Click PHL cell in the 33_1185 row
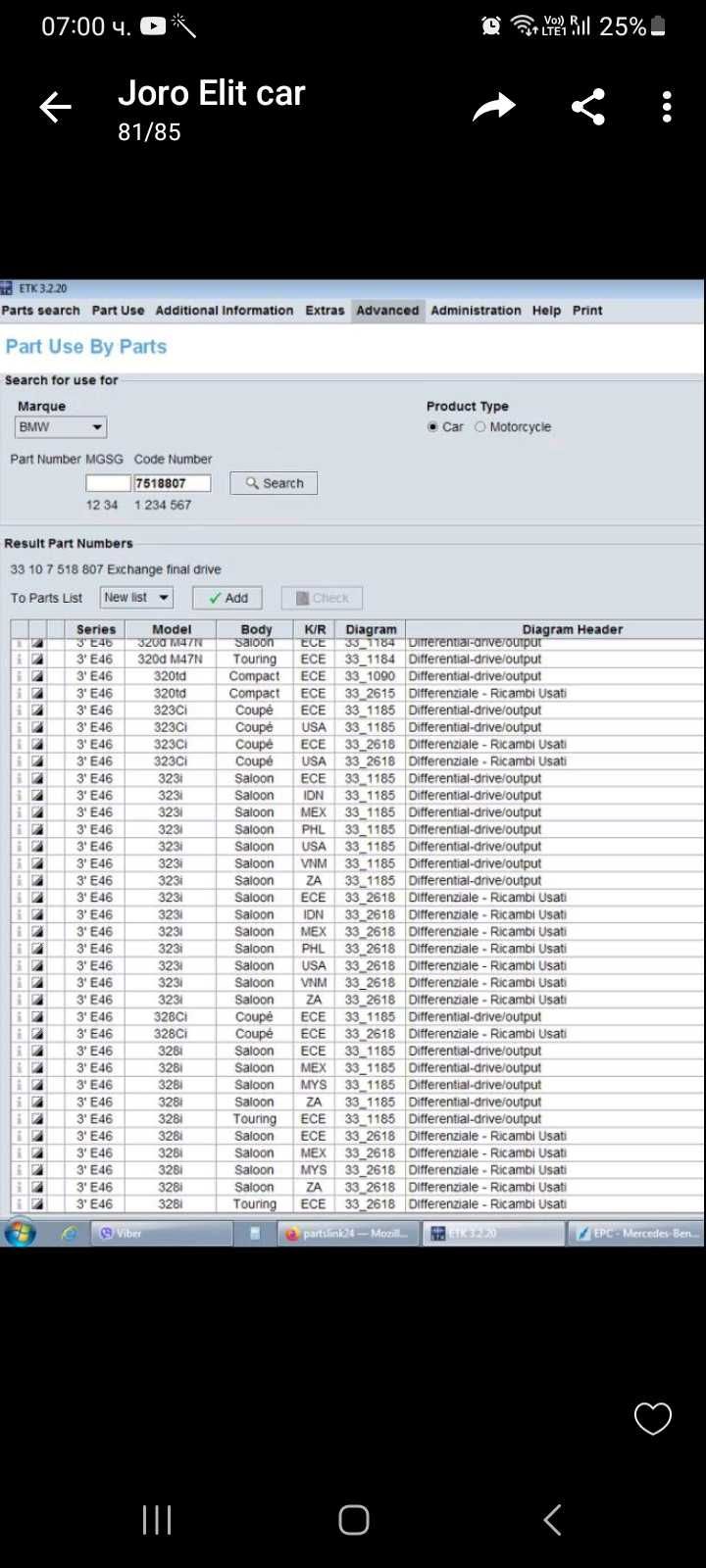 (x=314, y=829)
